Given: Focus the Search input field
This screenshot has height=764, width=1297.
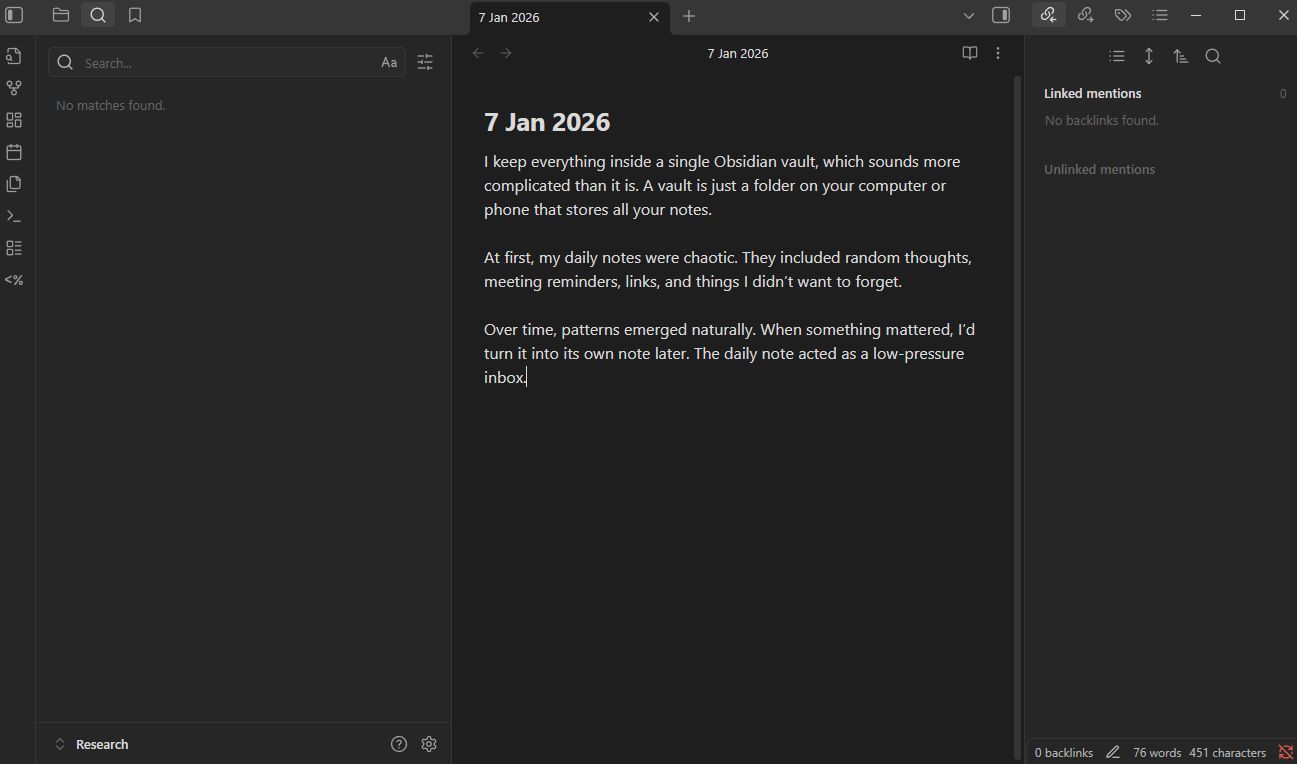Looking at the screenshot, I should point(227,63).
